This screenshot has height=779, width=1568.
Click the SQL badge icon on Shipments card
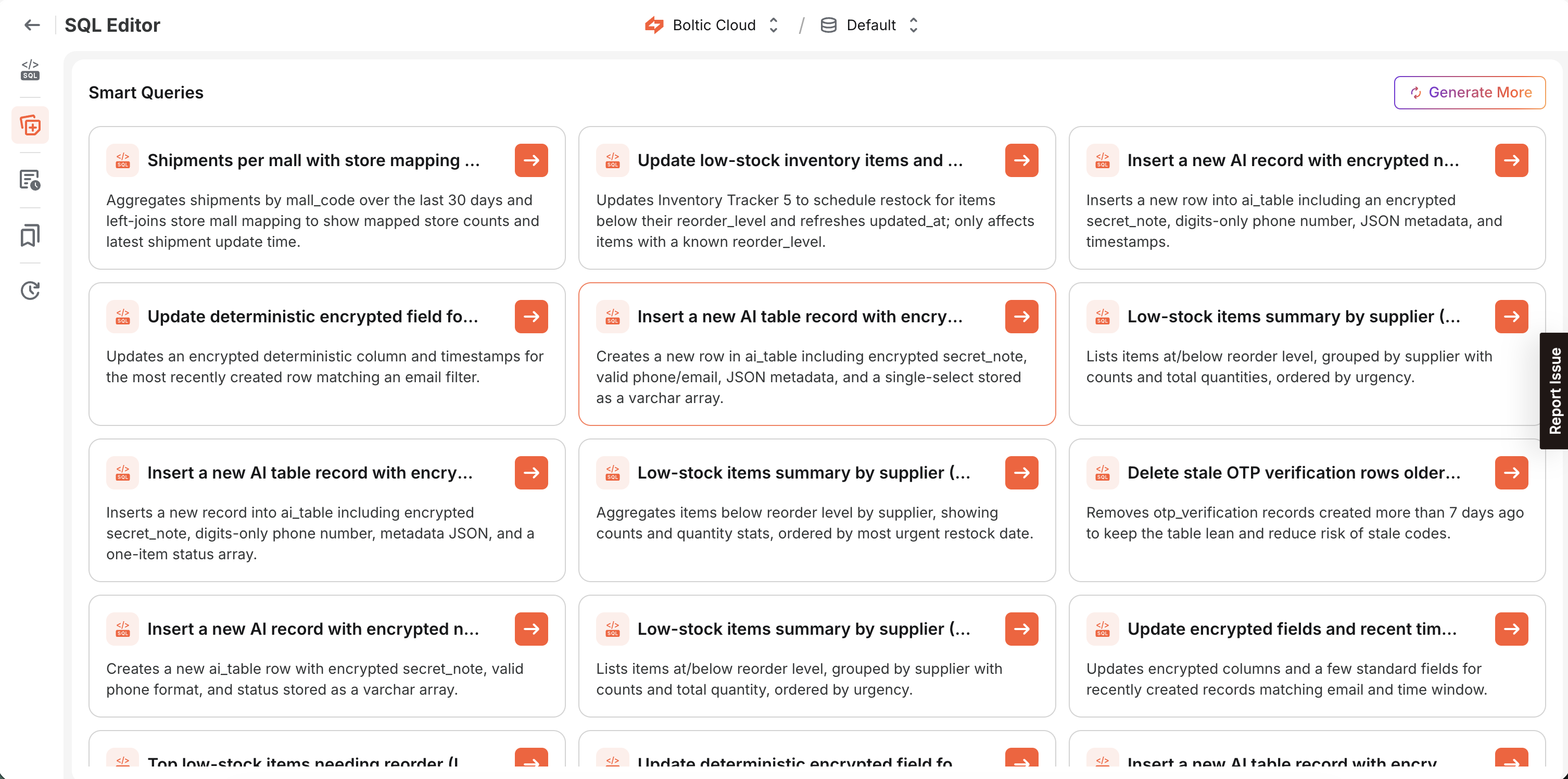(122, 160)
